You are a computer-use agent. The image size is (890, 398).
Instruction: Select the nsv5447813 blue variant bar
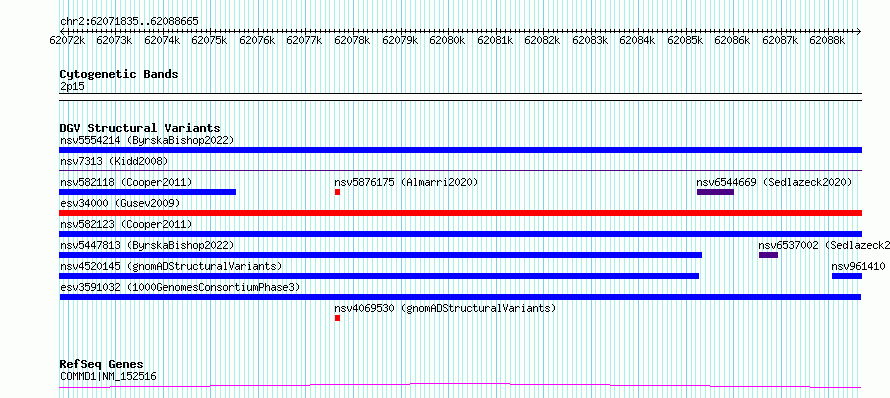click(x=381, y=255)
